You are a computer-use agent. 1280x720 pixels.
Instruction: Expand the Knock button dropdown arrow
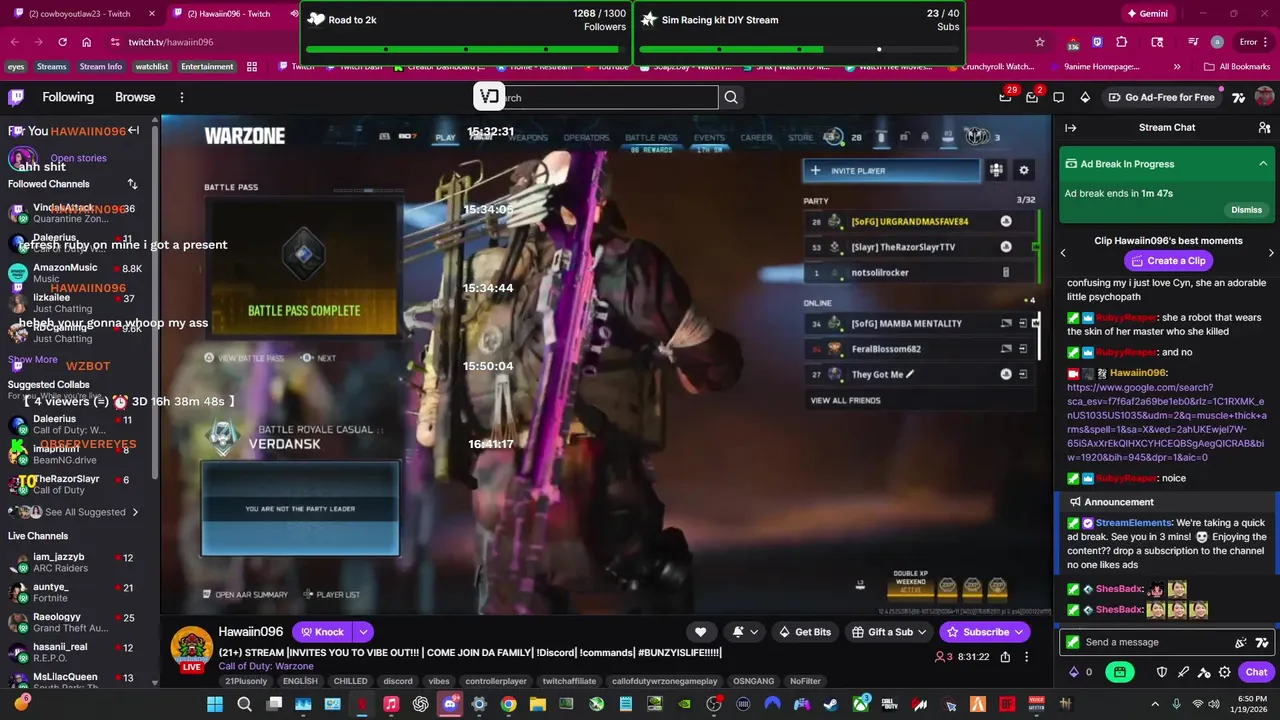363,632
